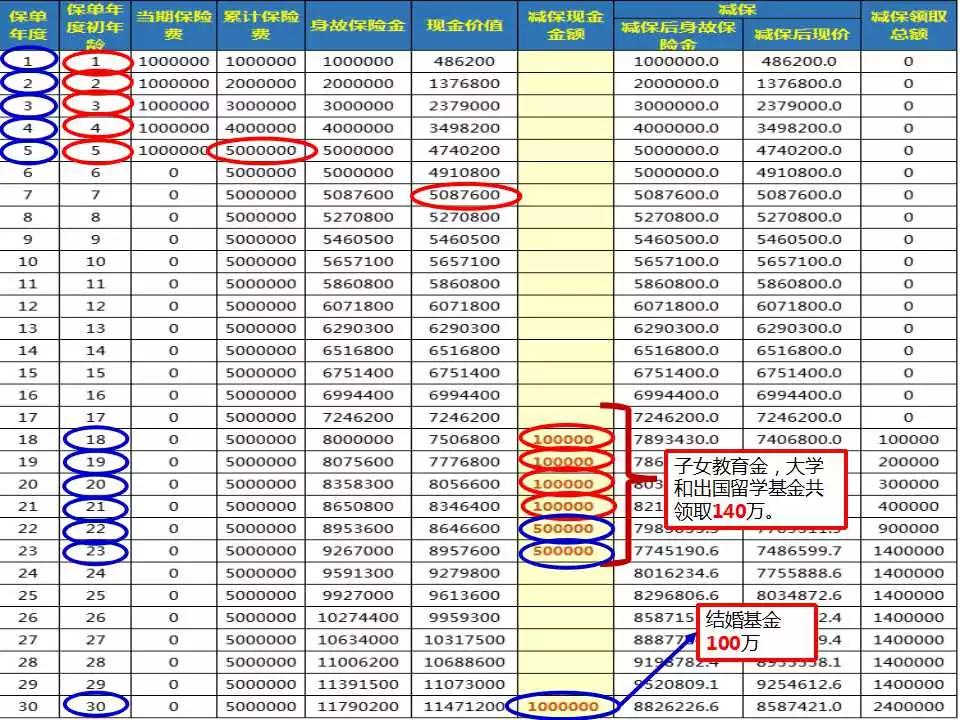Select the red-circled 100000 in year 18
Viewport: 960px width, 720px height.
point(566,438)
